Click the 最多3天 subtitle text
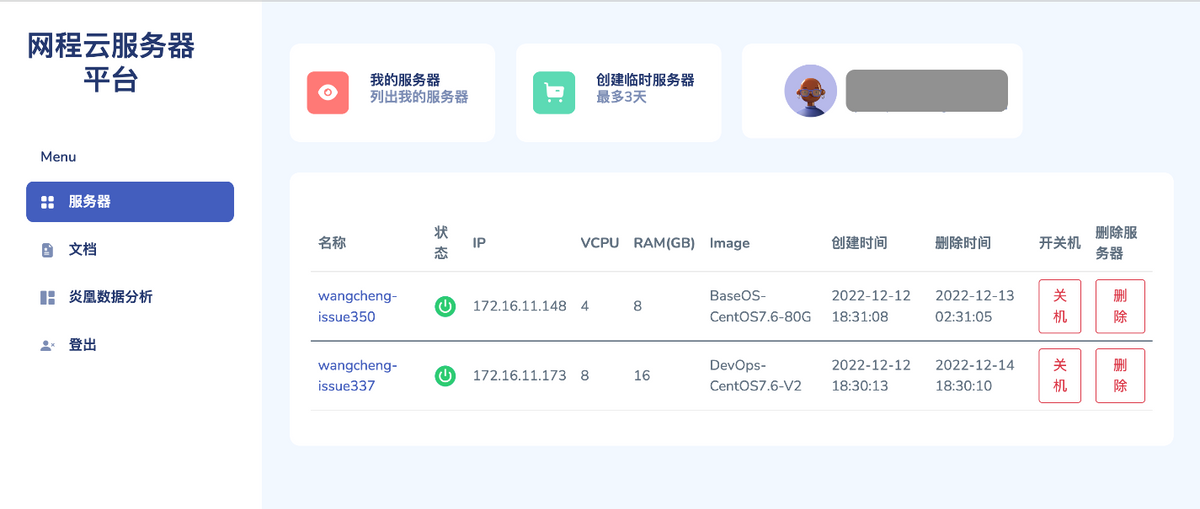This screenshot has height=509, width=1200. click(621, 98)
